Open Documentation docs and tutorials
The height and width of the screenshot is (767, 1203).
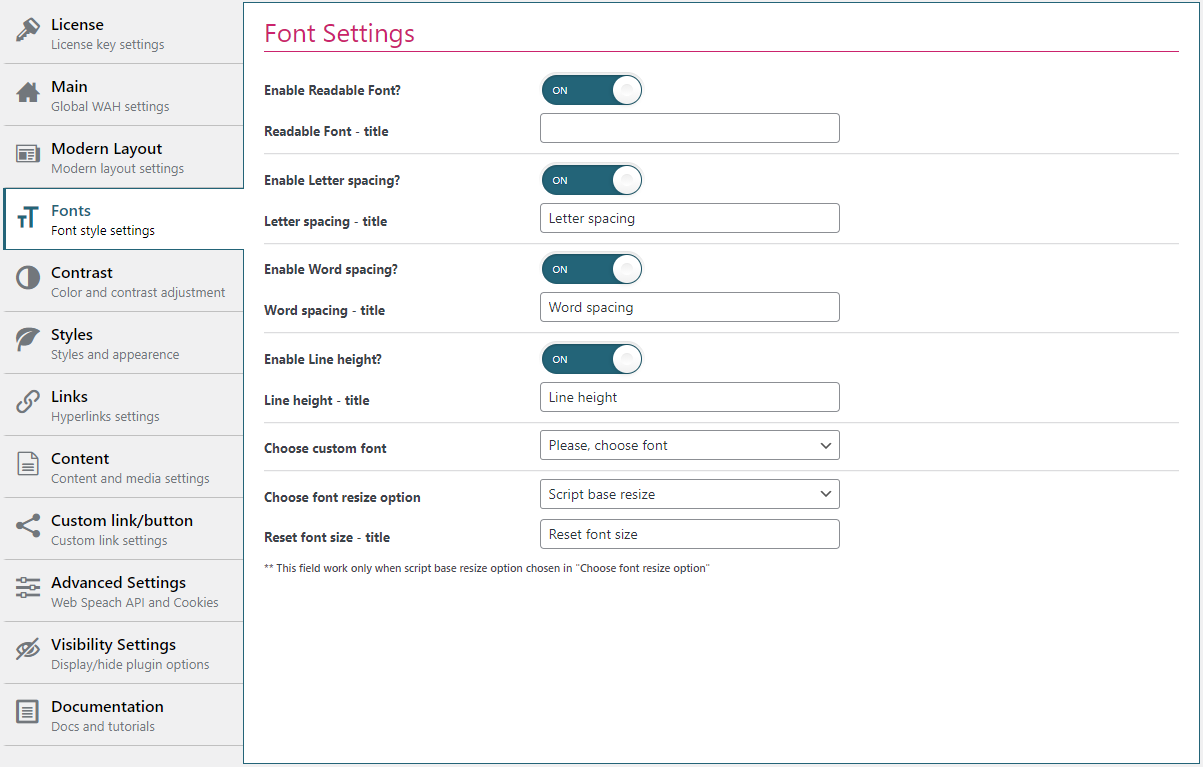pyautogui.click(x=123, y=715)
